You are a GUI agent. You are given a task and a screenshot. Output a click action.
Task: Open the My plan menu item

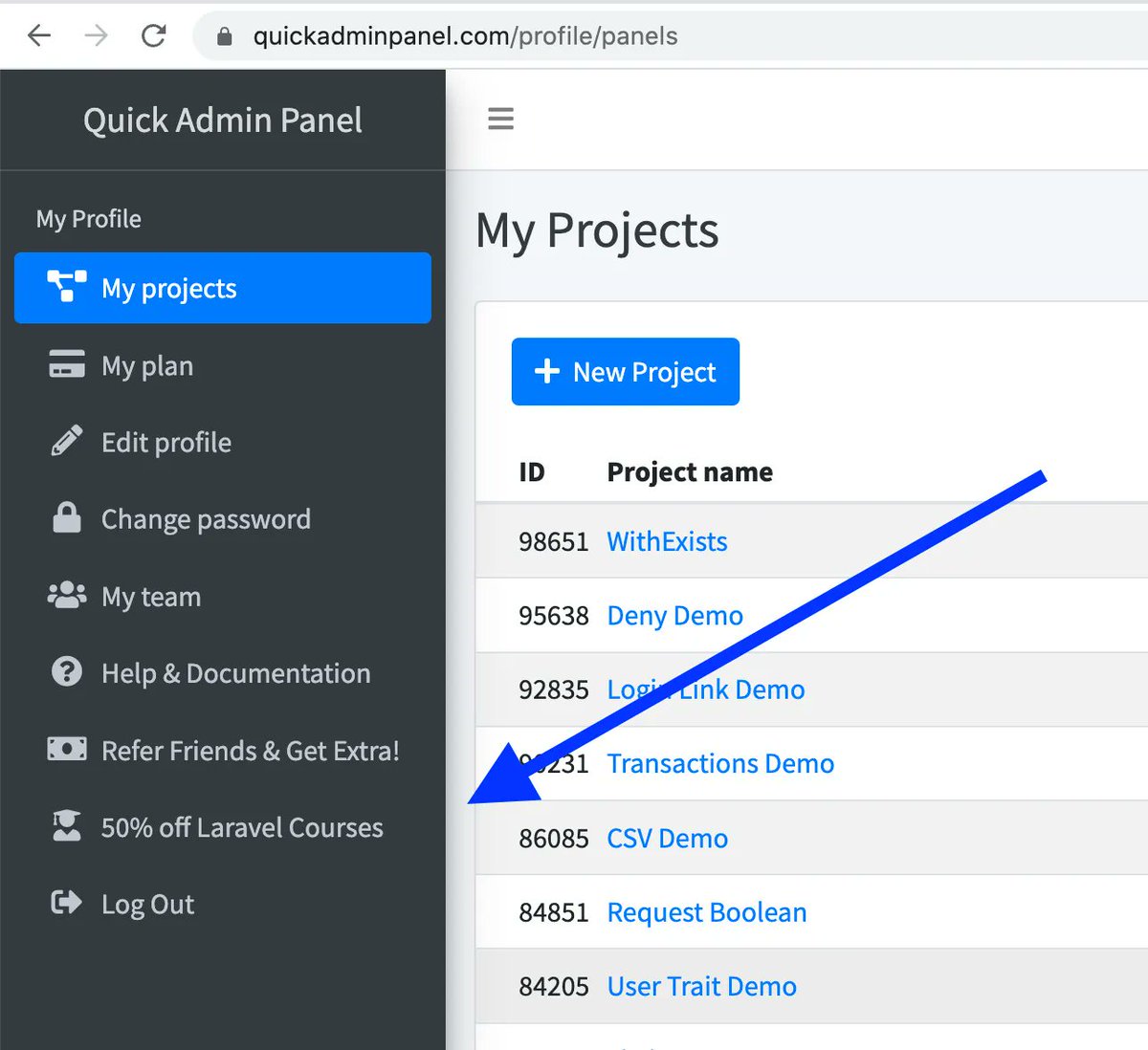[x=223, y=365]
